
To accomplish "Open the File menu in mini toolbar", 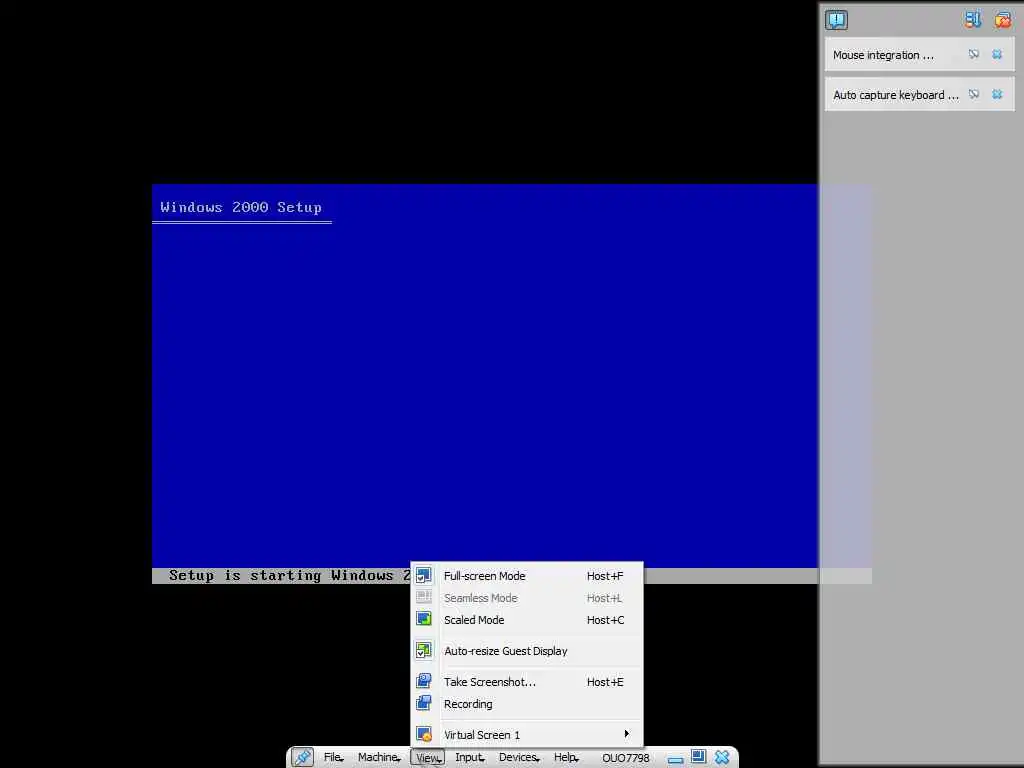I will tap(333, 758).
